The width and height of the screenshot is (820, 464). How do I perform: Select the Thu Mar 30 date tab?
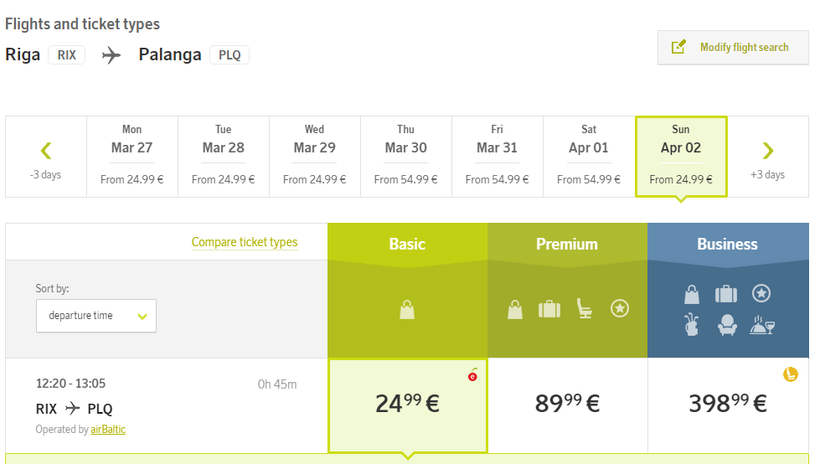406,157
